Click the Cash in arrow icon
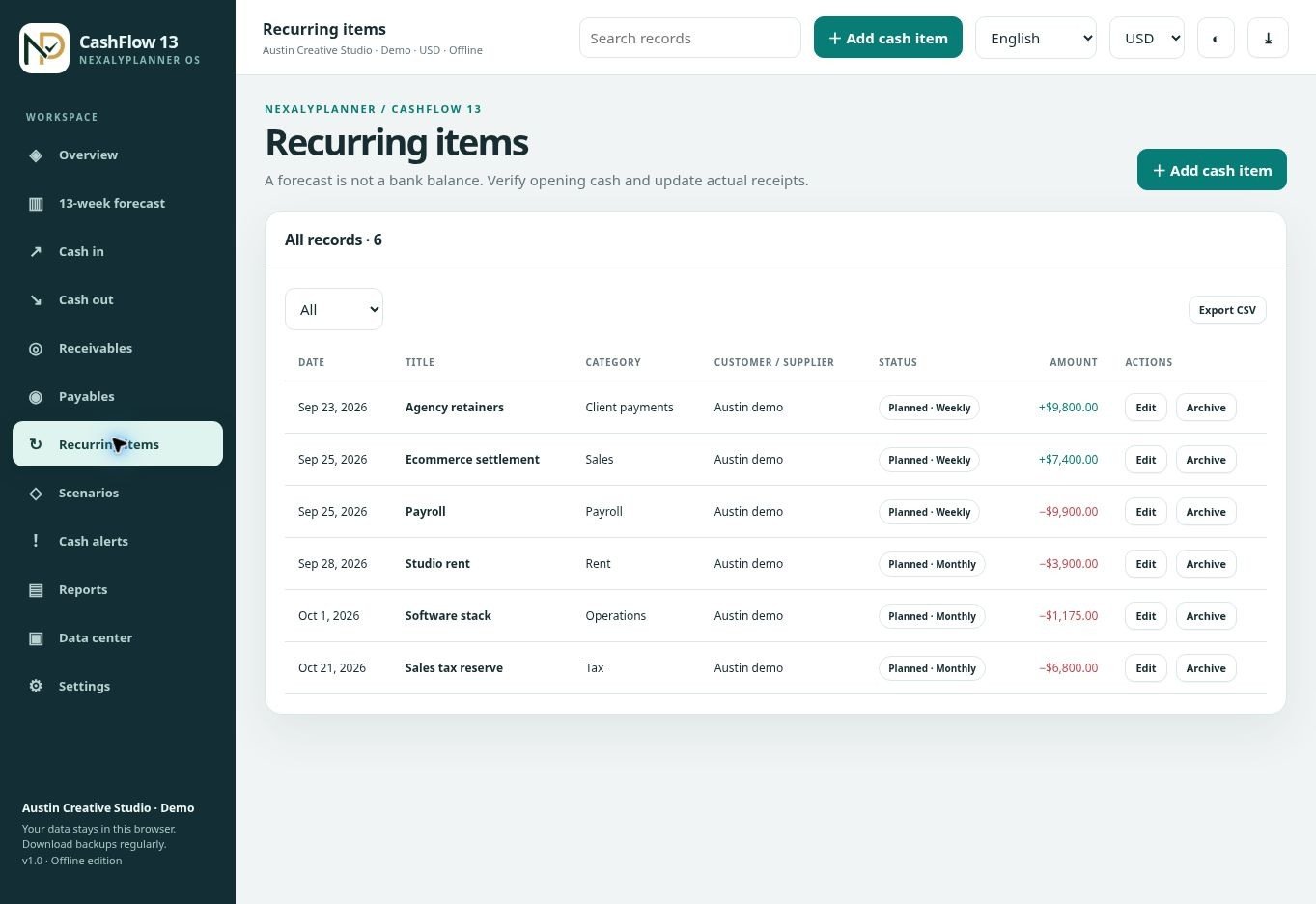Viewport: 1316px width, 904px height. pyautogui.click(x=36, y=252)
